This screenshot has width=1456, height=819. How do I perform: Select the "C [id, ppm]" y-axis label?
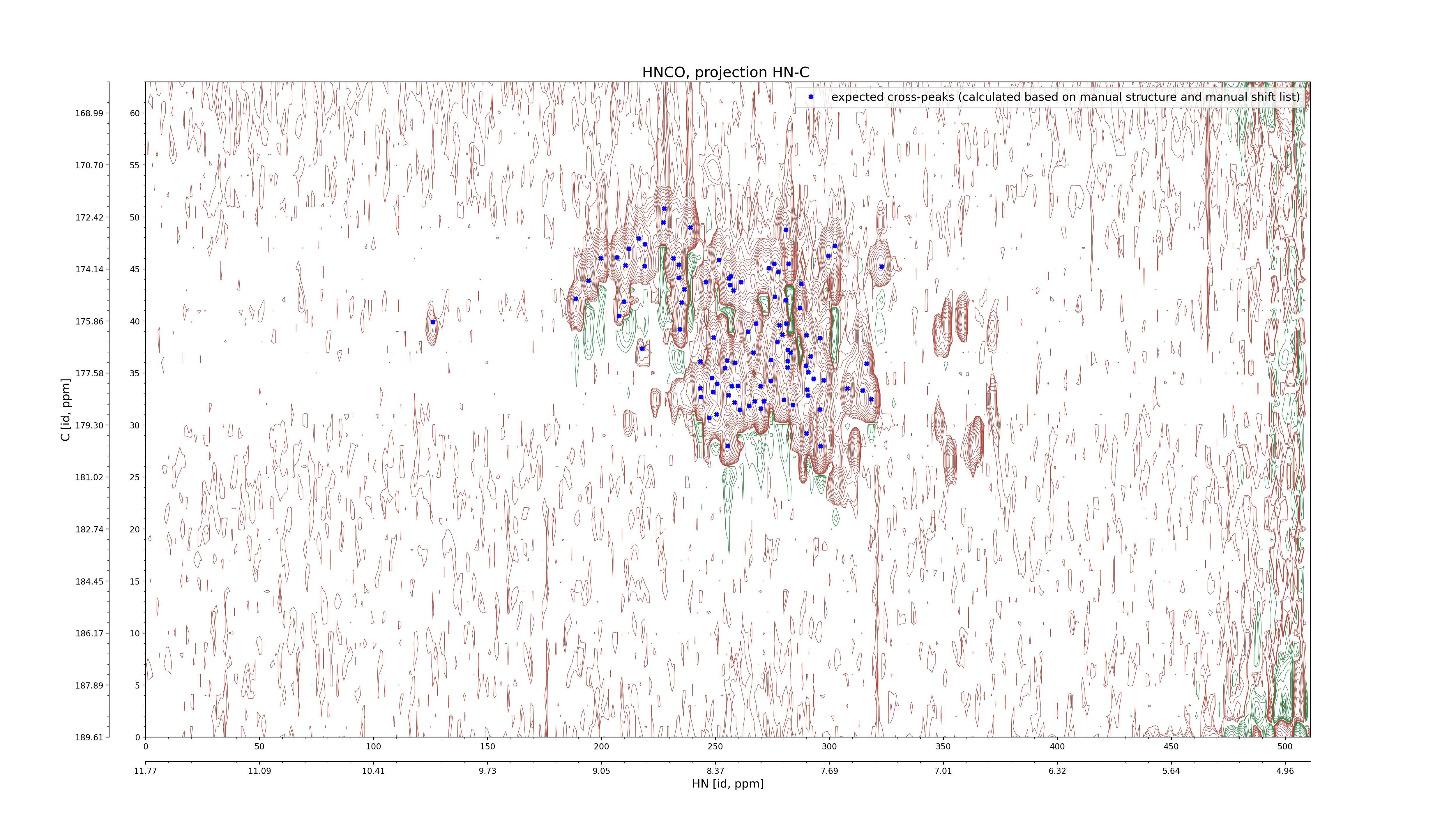[66, 410]
